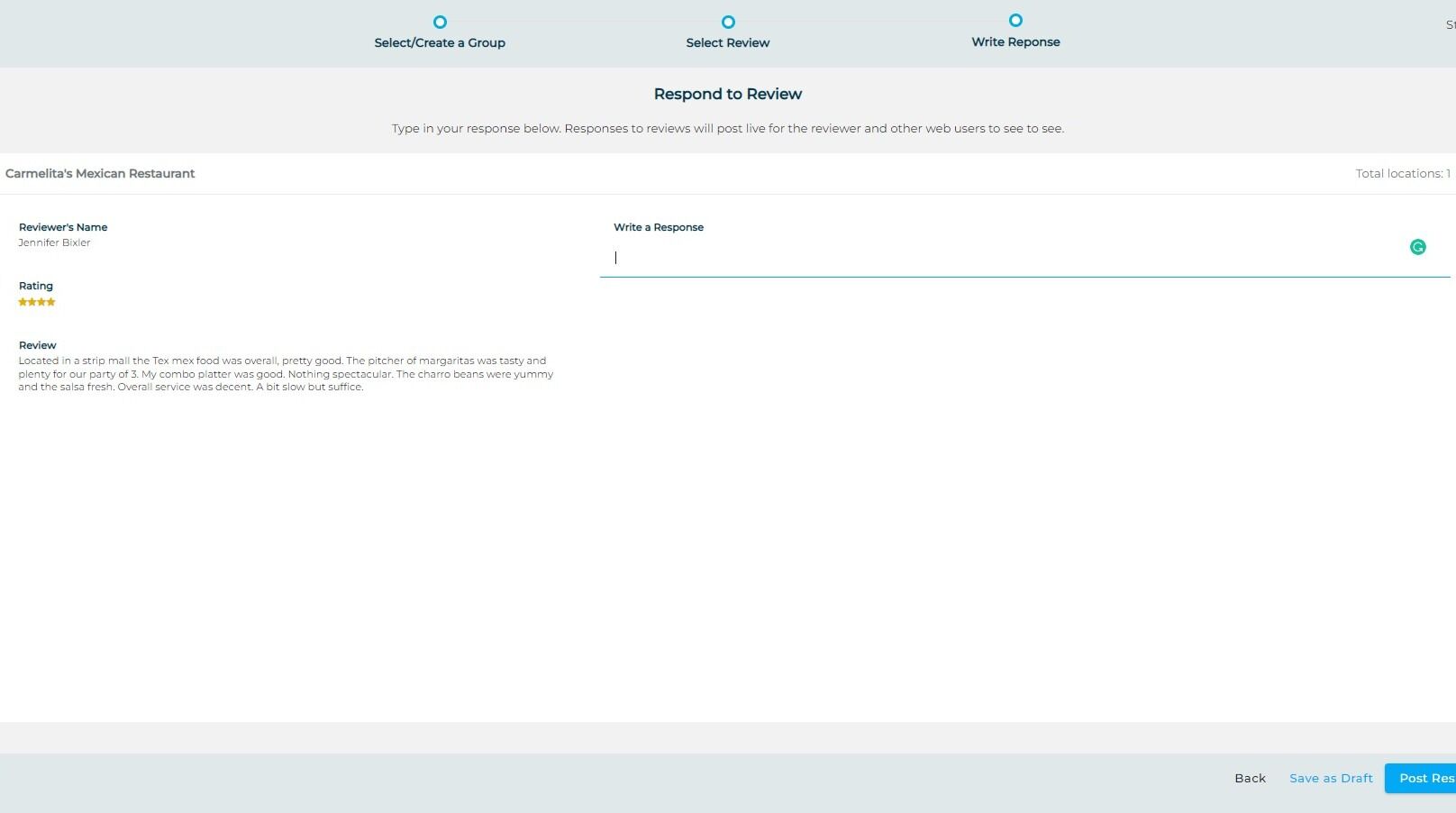Click the instruction text about responses posting live

click(x=728, y=128)
